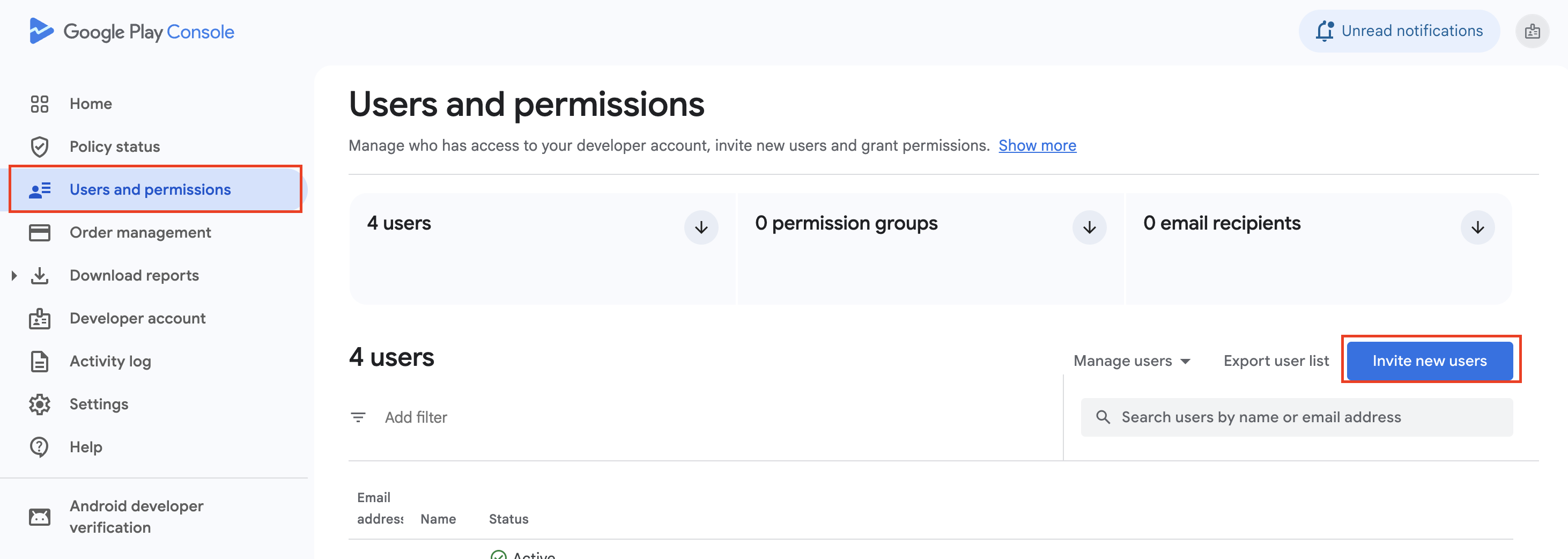Click Export user list
1568x559 pixels.
1276,361
